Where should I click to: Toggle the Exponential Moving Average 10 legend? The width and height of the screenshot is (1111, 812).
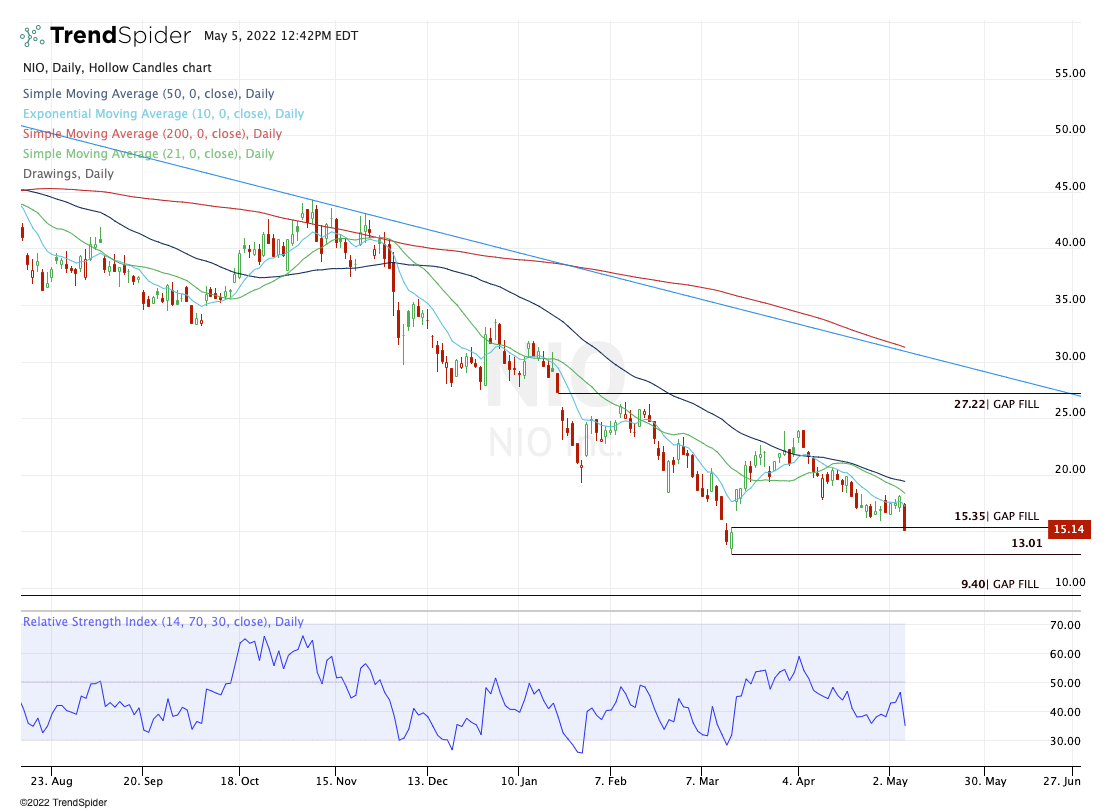[162, 114]
